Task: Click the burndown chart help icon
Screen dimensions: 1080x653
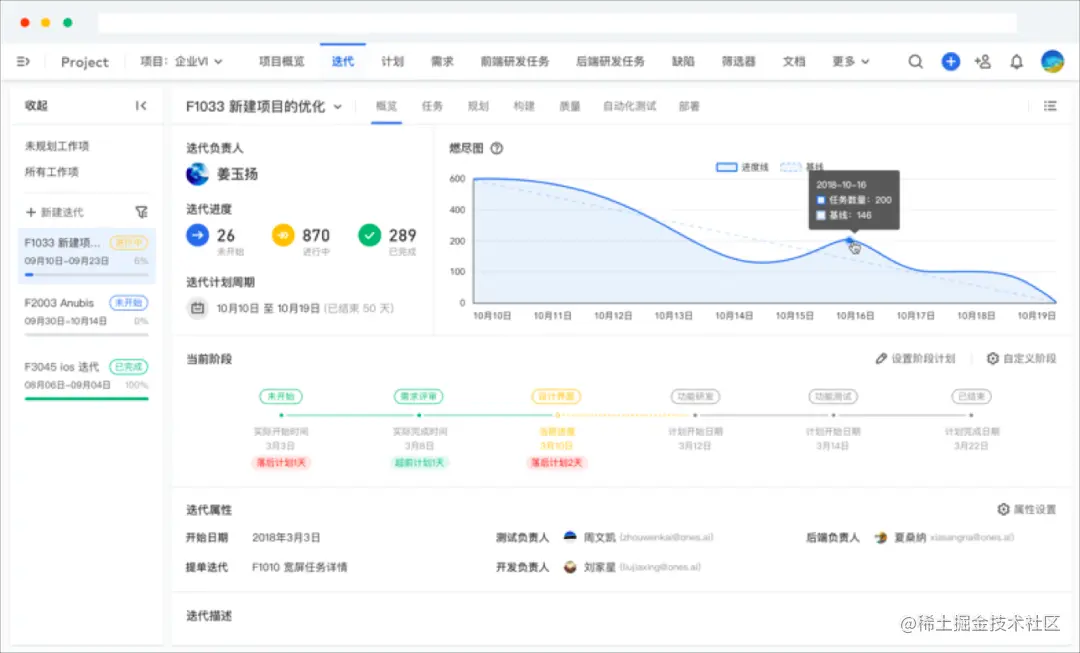Action: point(496,148)
